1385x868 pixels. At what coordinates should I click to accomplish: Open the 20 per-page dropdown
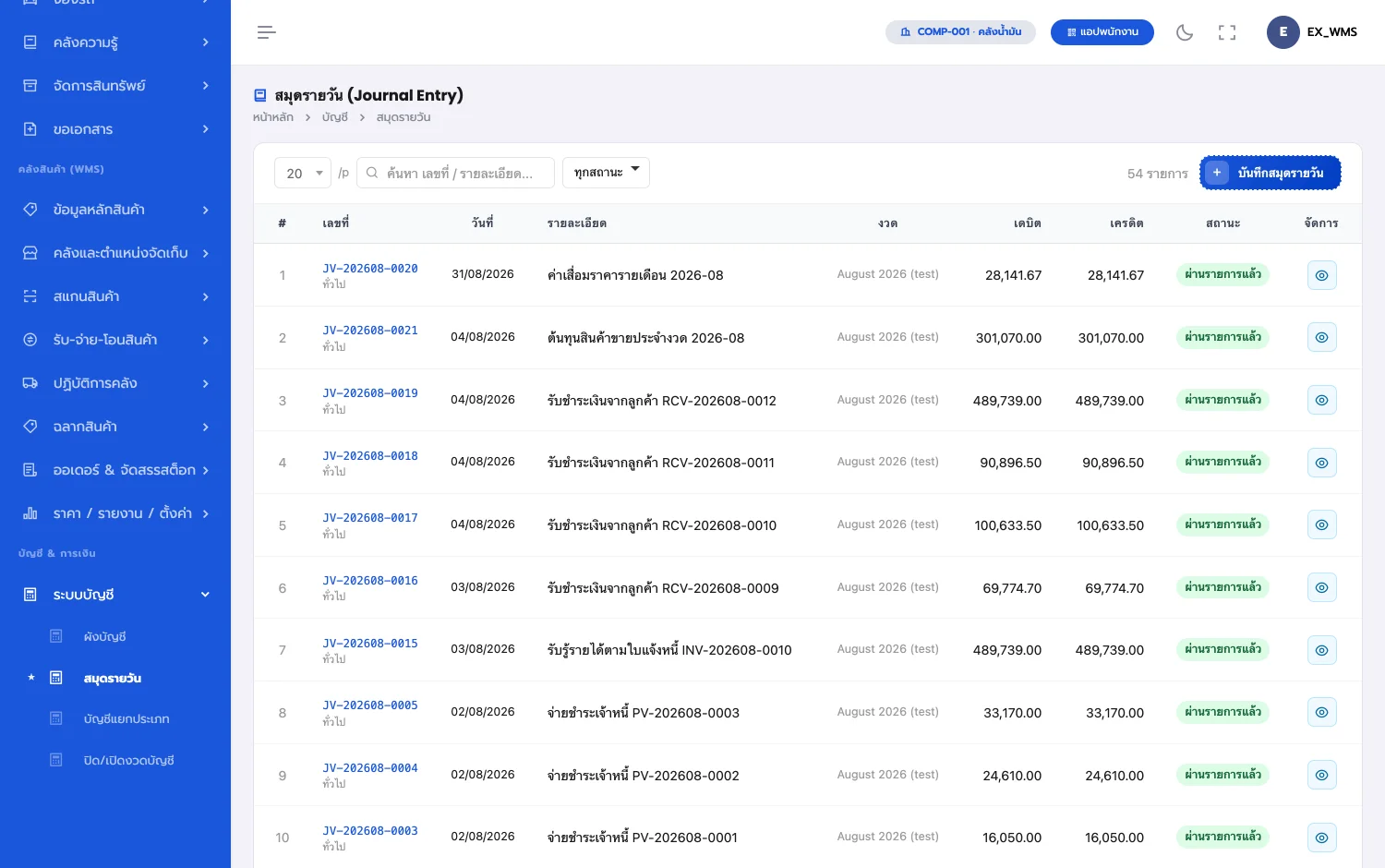(303, 173)
